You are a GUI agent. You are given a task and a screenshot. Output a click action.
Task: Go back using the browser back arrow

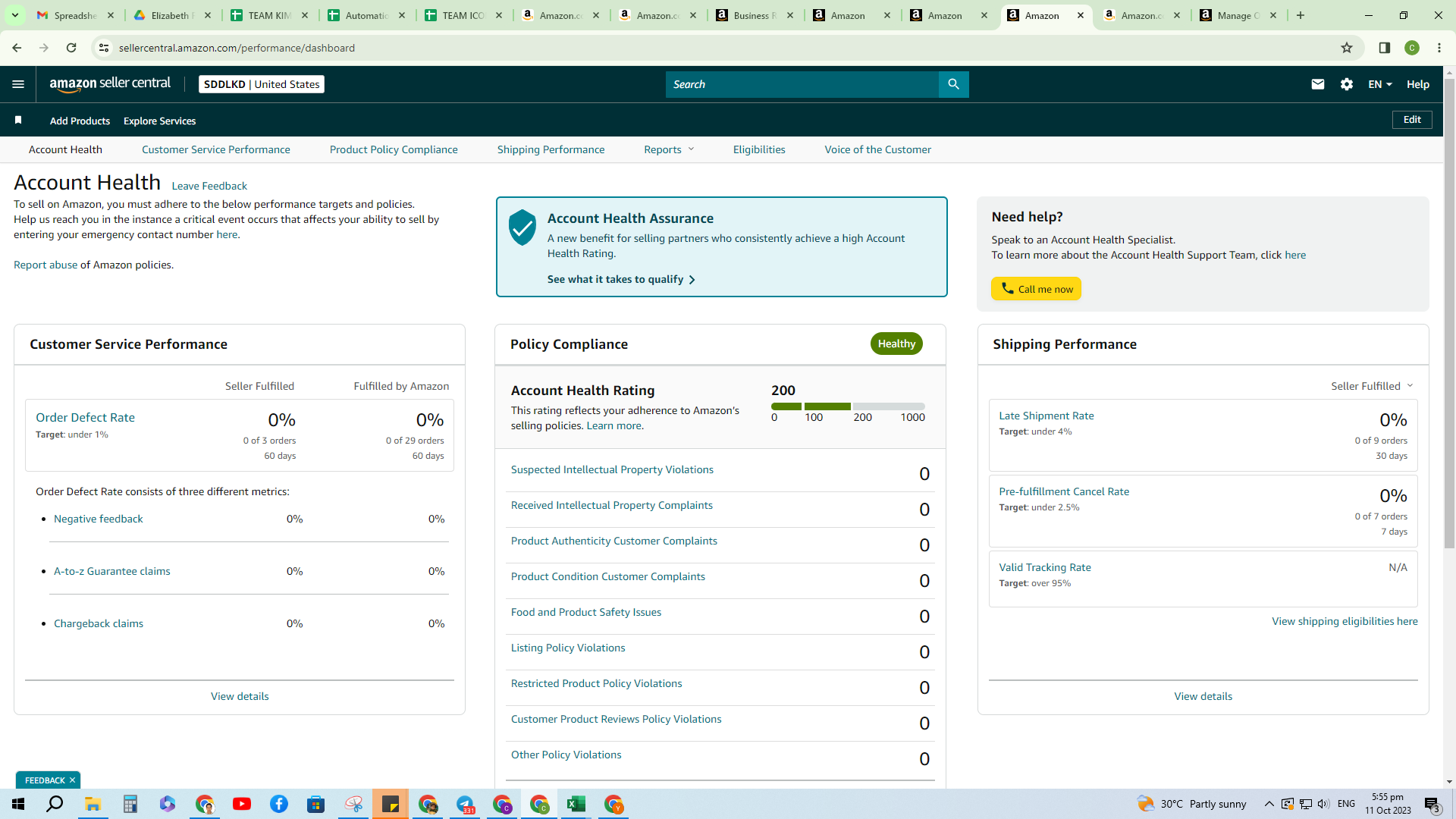[17, 48]
